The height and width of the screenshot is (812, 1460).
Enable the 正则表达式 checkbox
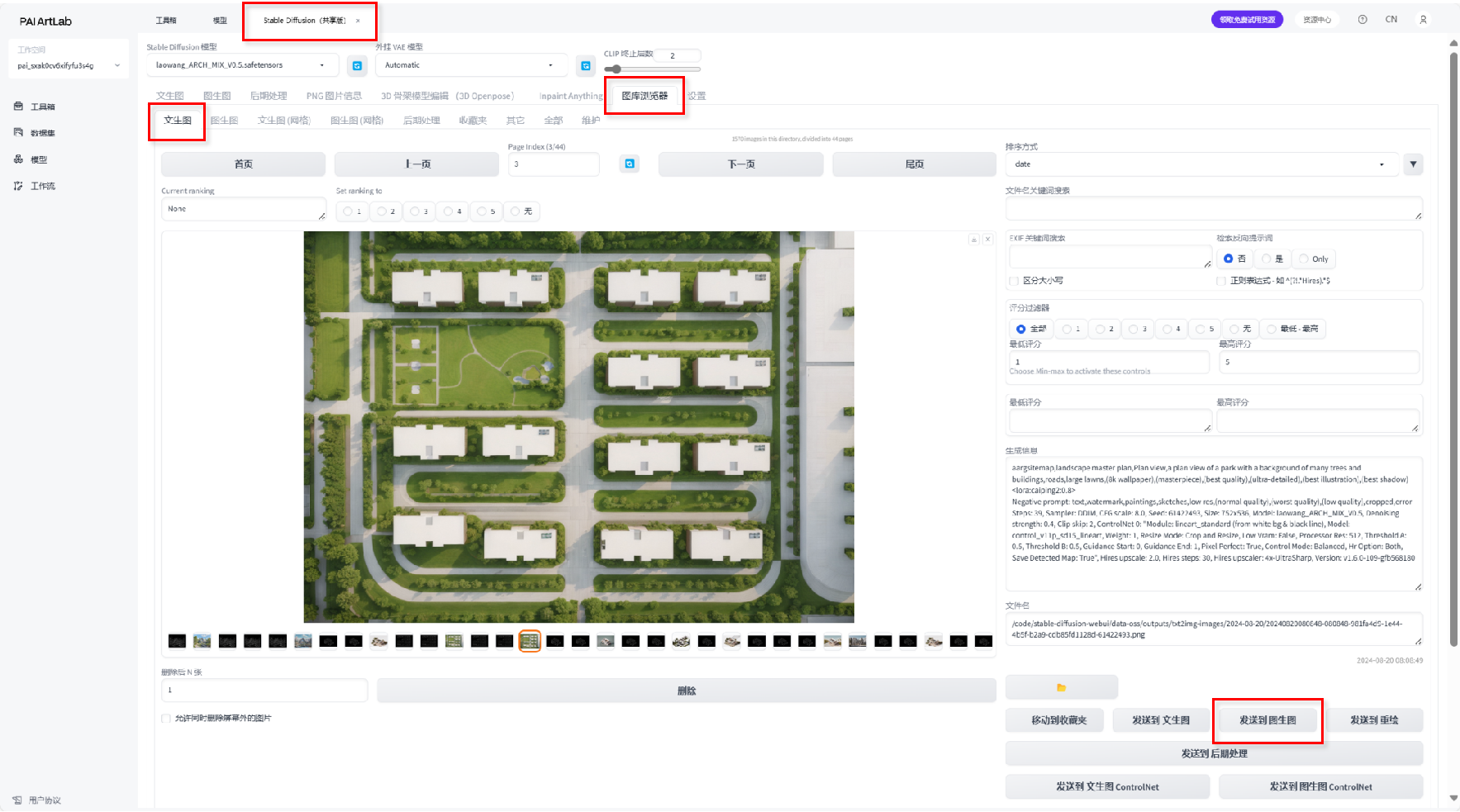pyautogui.click(x=1221, y=281)
